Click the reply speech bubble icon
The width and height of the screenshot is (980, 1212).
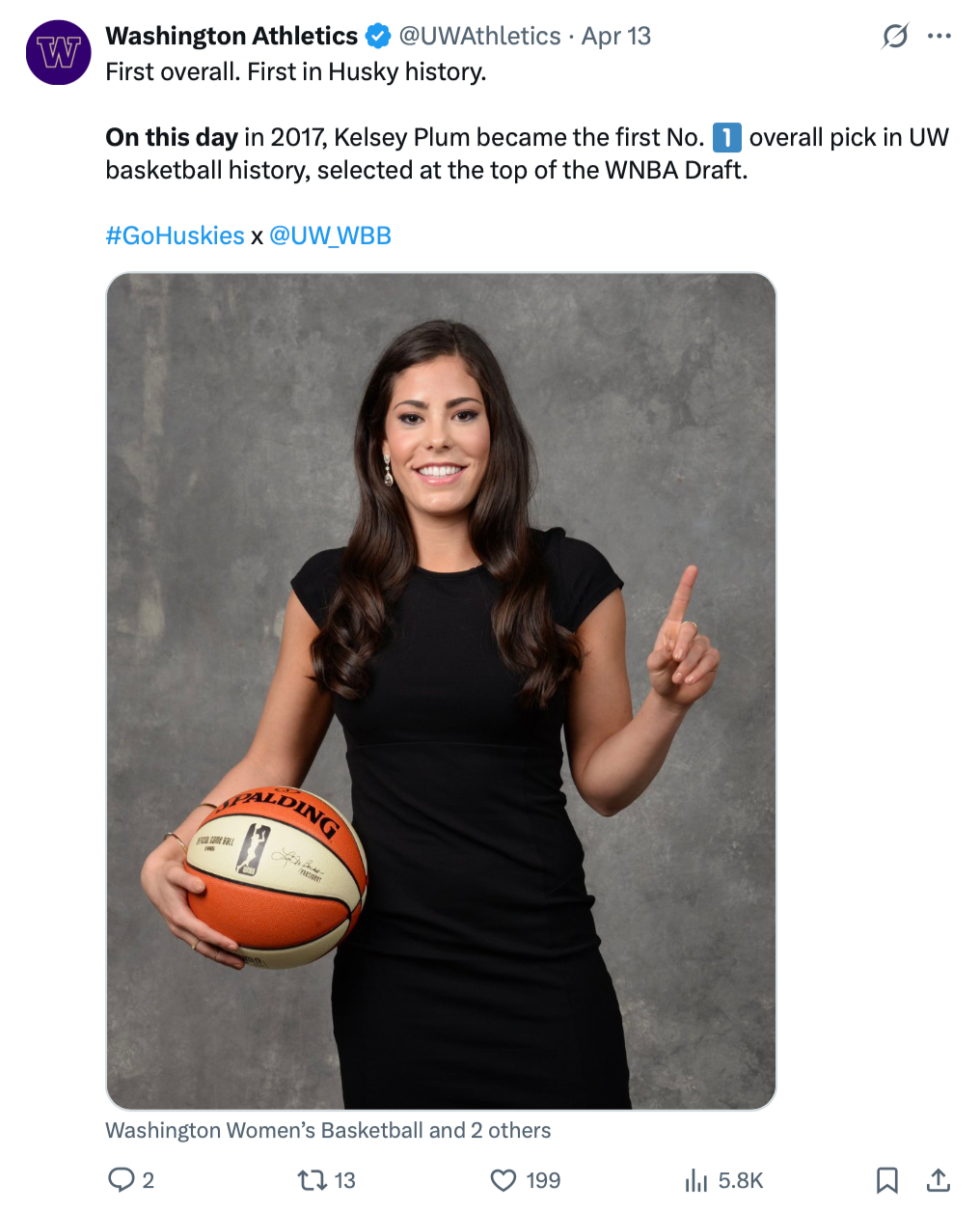coord(122,1180)
